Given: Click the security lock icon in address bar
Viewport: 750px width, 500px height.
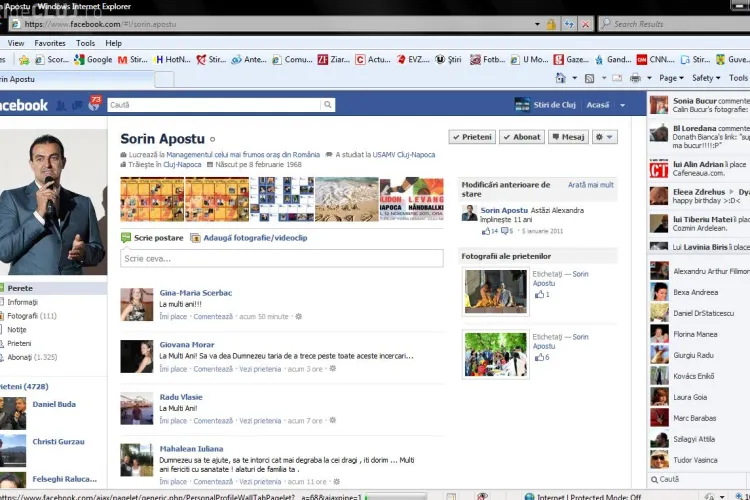Looking at the screenshot, I should pos(551,24).
